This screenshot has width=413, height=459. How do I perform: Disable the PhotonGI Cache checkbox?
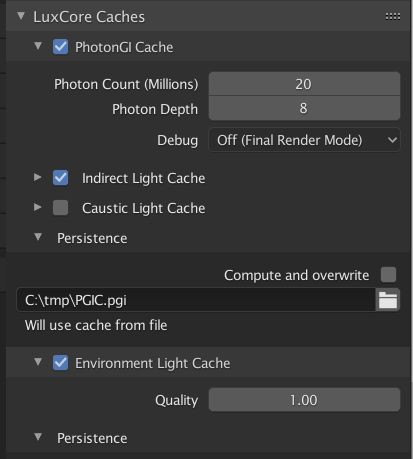[60, 47]
